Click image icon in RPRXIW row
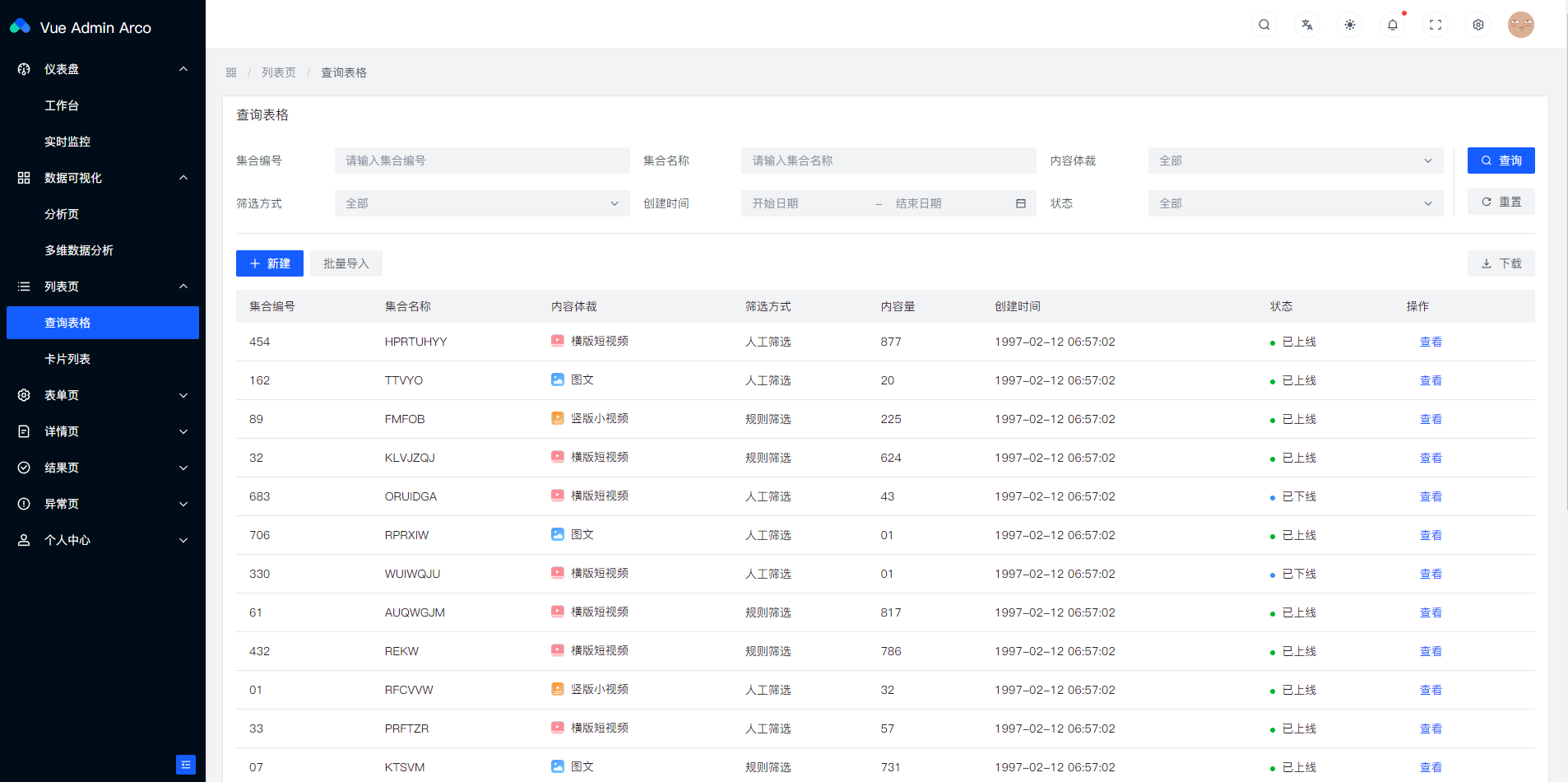Viewport: 1568px width, 782px height. (558, 534)
